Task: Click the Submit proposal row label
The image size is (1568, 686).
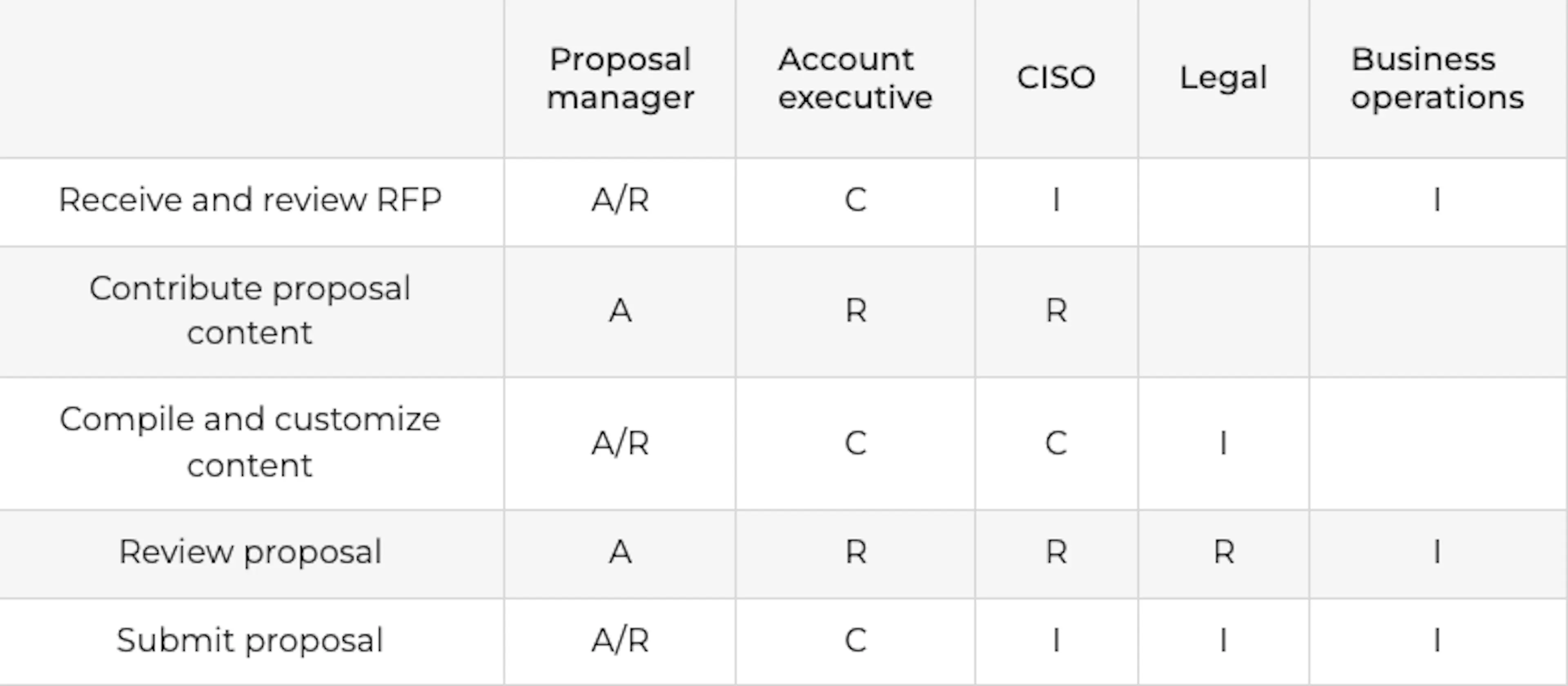Action: [x=250, y=640]
